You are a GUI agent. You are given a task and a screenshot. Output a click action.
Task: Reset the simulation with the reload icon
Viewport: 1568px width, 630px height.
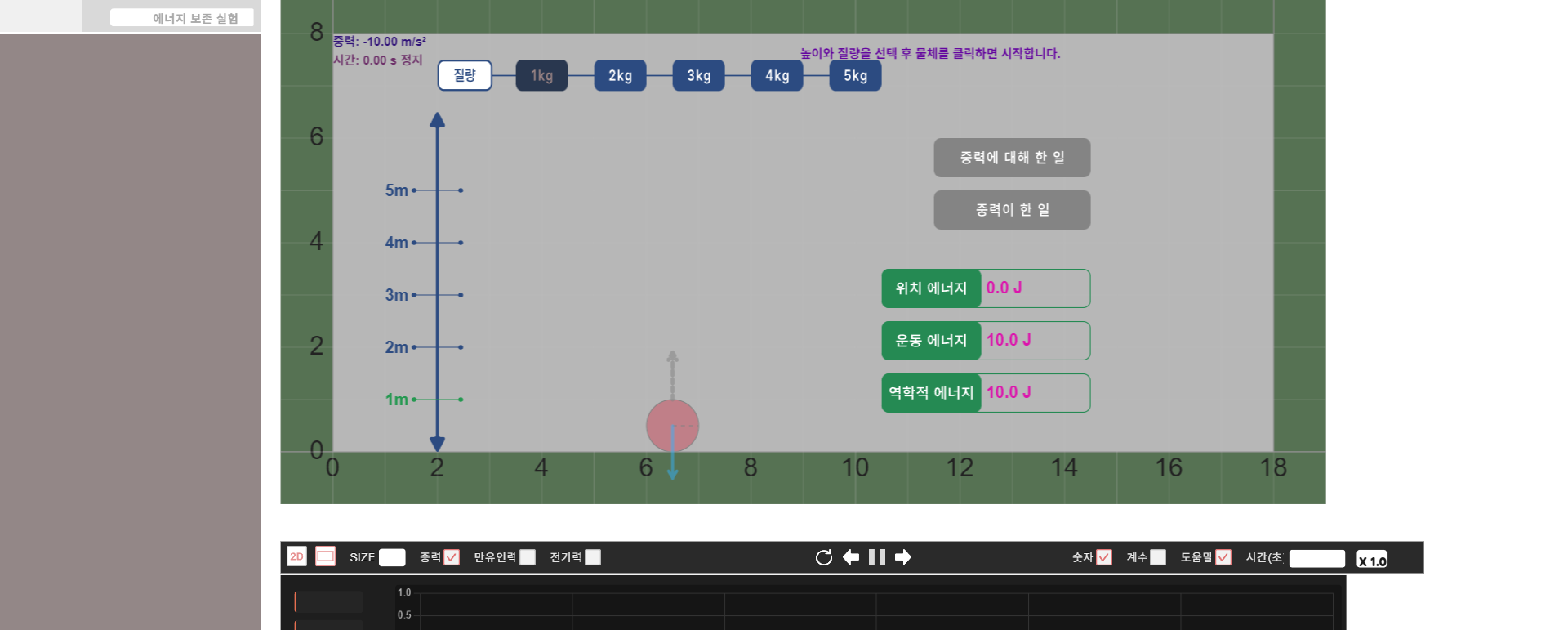pyautogui.click(x=823, y=557)
